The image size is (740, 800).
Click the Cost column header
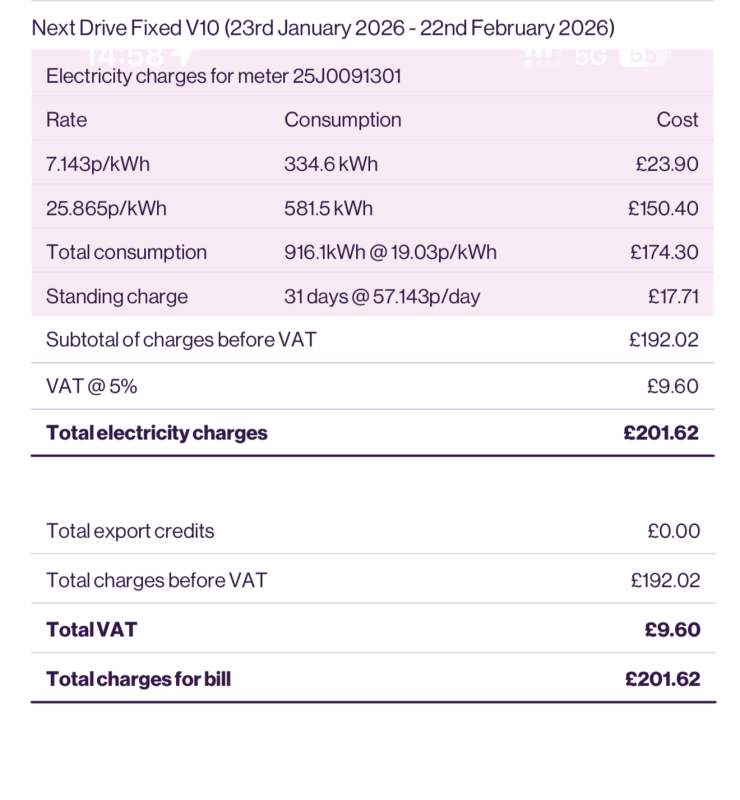(677, 120)
